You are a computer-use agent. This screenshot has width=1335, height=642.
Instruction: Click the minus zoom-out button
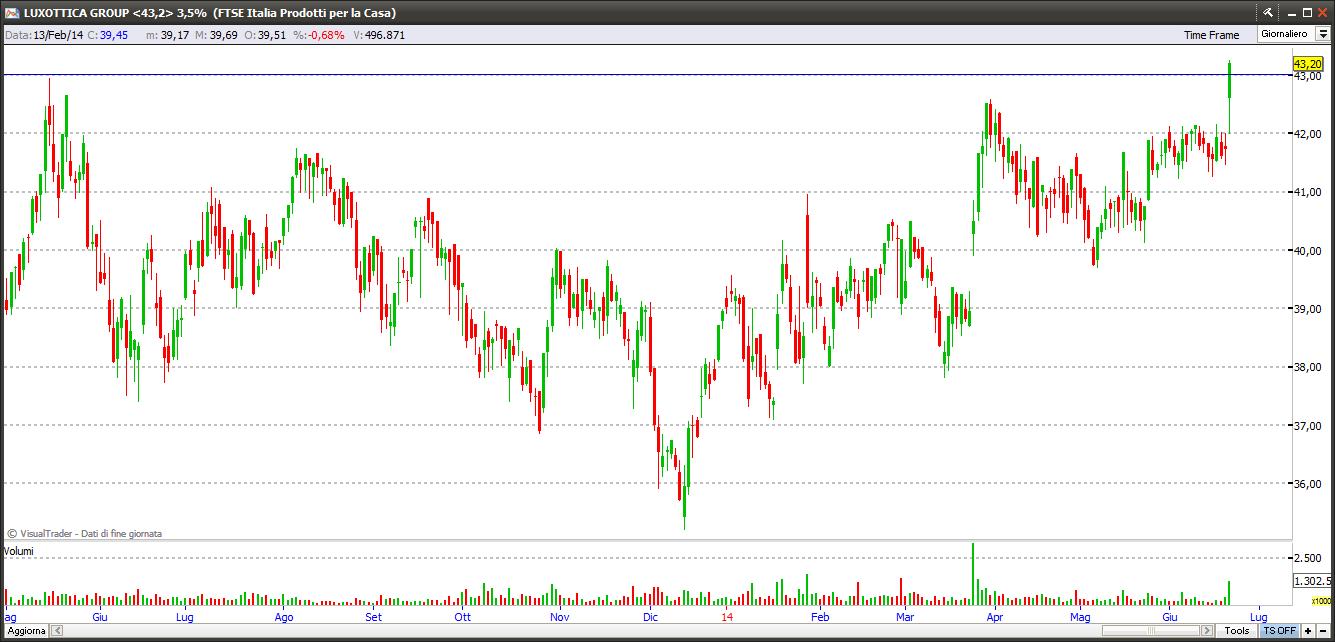pos(1324,631)
